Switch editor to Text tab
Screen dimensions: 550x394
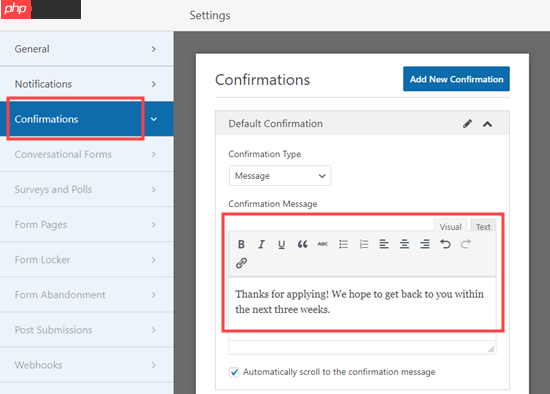coord(483,226)
